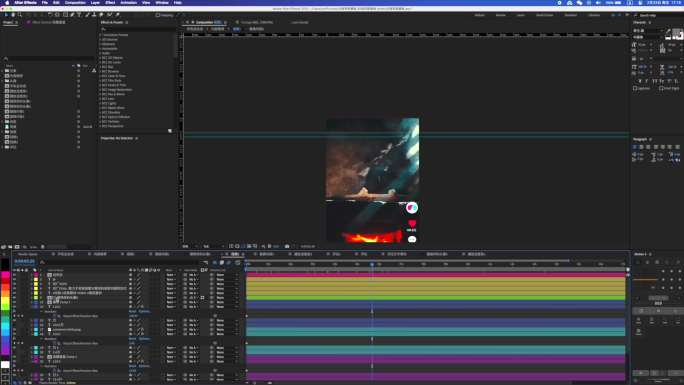Select the Puppet Pin tool
This screenshot has width=684, height=385.
click(117, 15)
